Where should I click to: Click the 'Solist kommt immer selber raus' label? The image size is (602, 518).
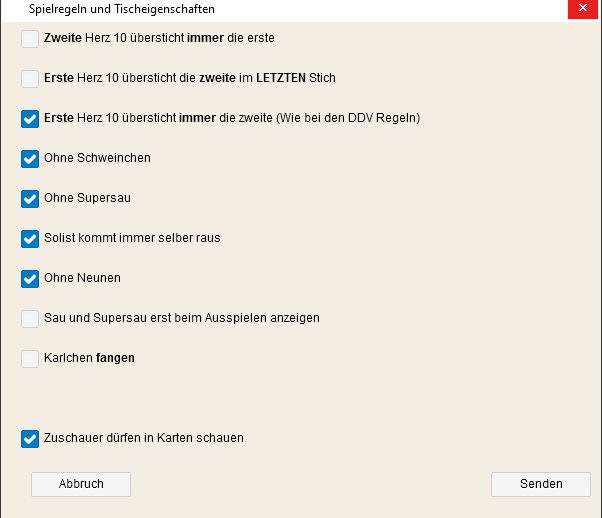pos(132,238)
